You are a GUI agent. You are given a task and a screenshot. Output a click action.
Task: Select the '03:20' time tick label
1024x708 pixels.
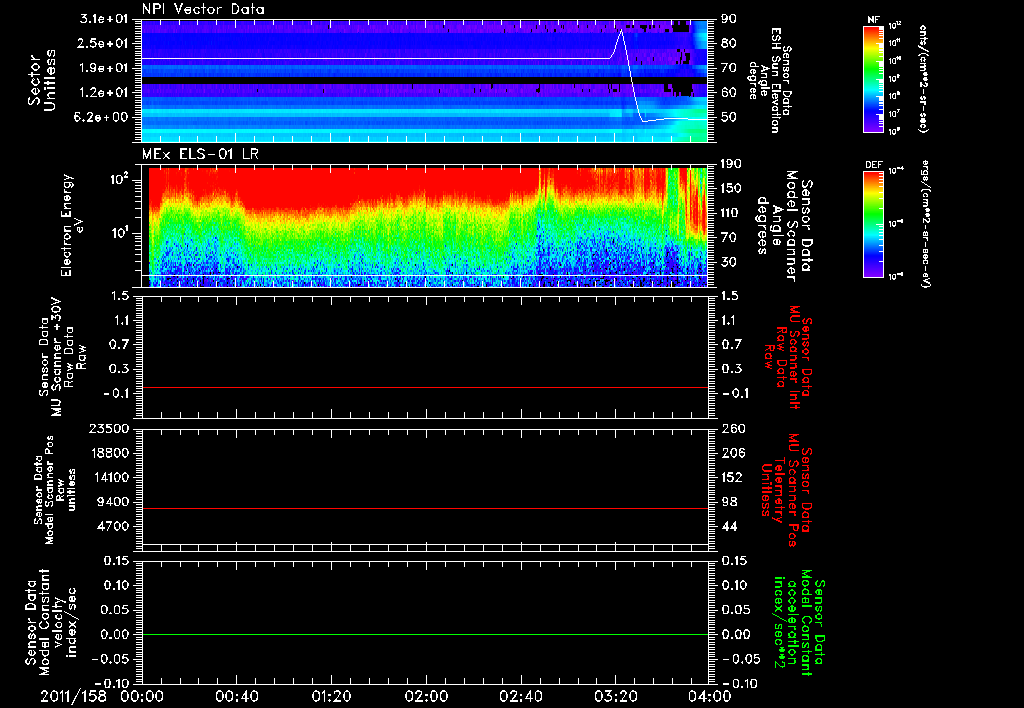[615, 696]
